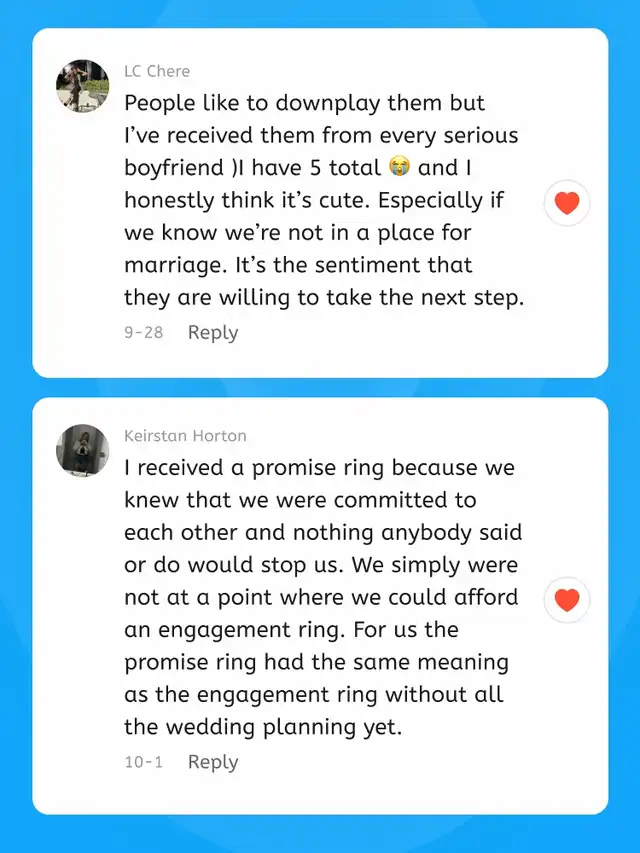Screen dimensions: 640x853
Task: Reply to LC Chere's comment
Action: [213, 332]
